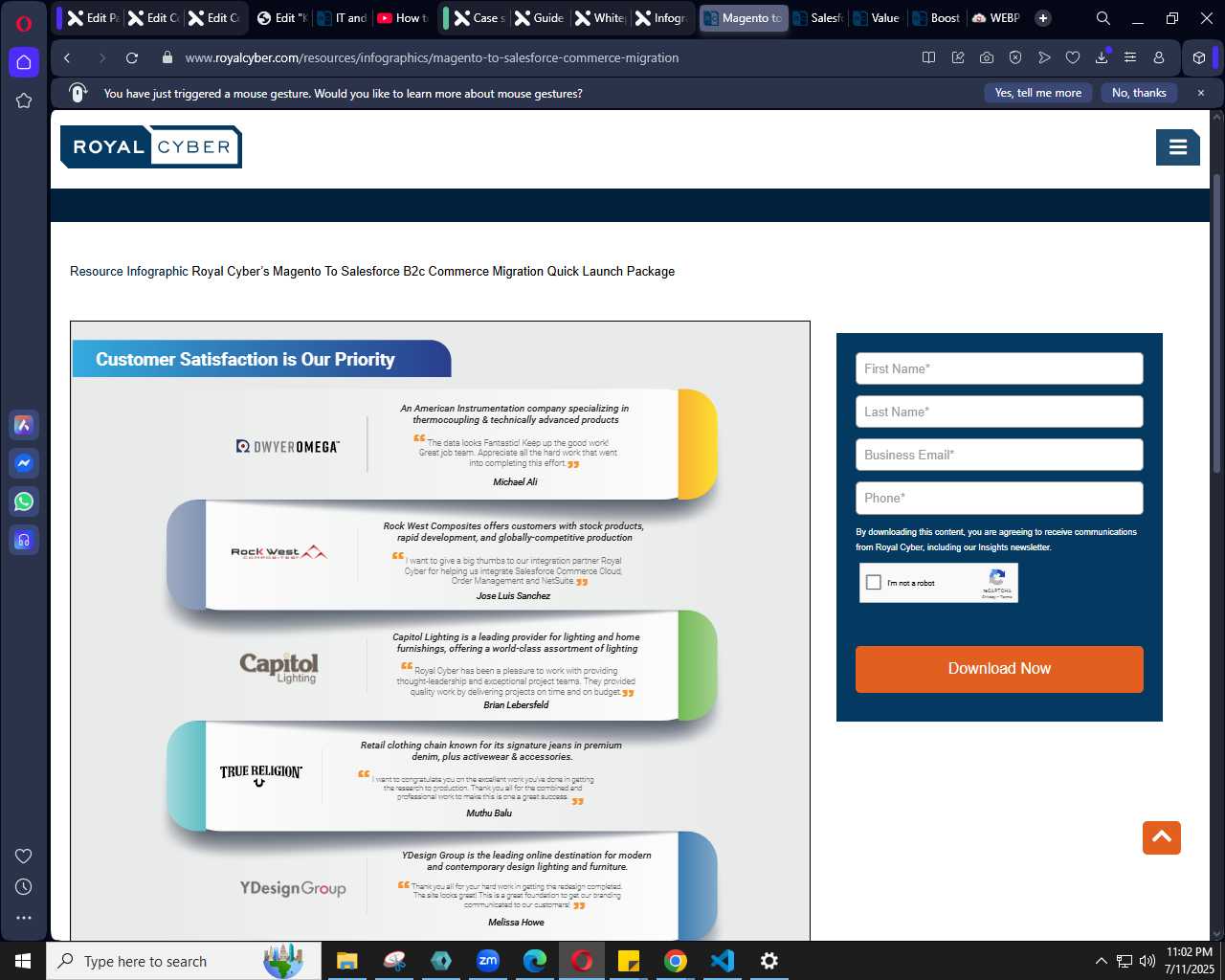Image resolution: width=1225 pixels, height=980 pixels.
Task: Open the profile account icon
Action: [x=1159, y=57]
